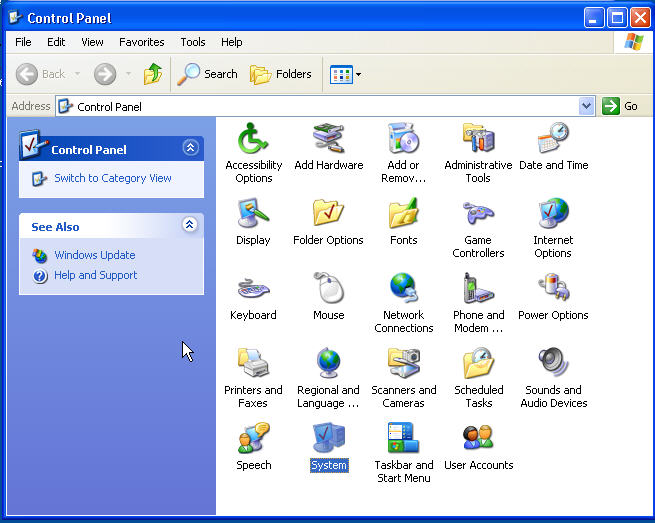Click the Back navigation button
The image size is (655, 523).
tap(41, 74)
